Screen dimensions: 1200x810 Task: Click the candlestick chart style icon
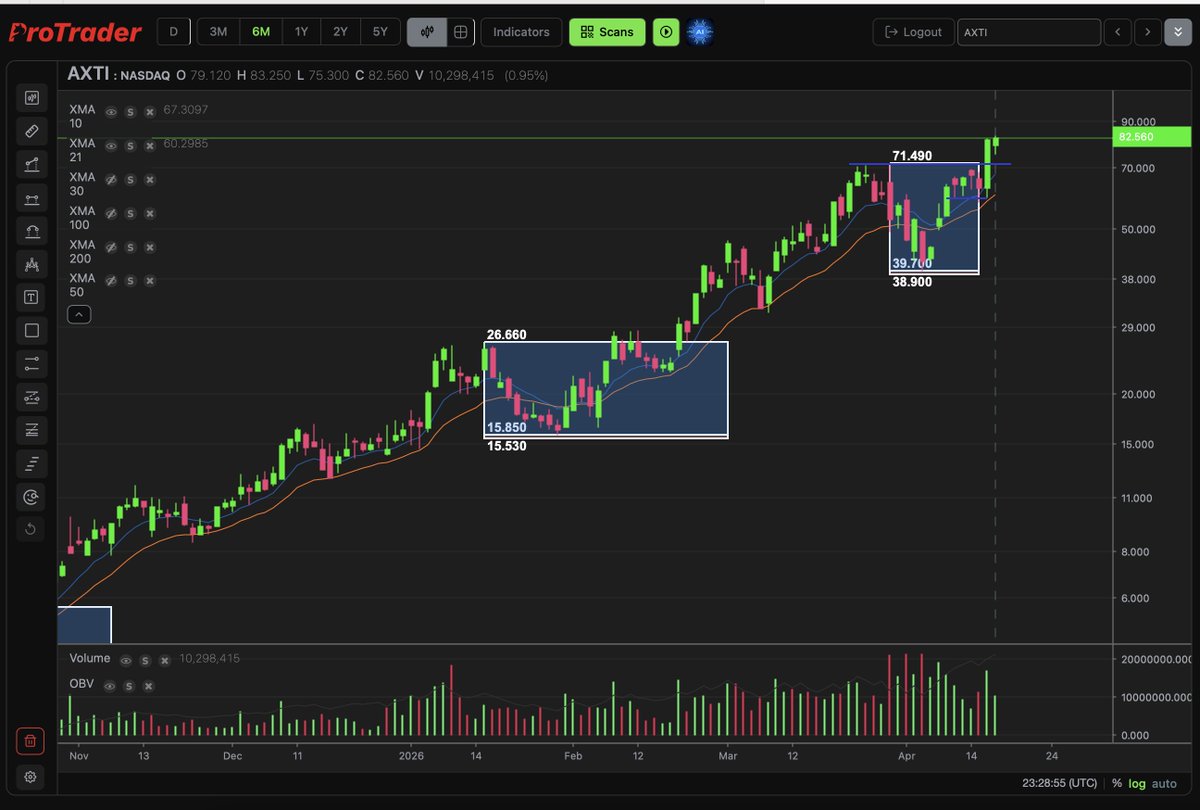coord(426,31)
